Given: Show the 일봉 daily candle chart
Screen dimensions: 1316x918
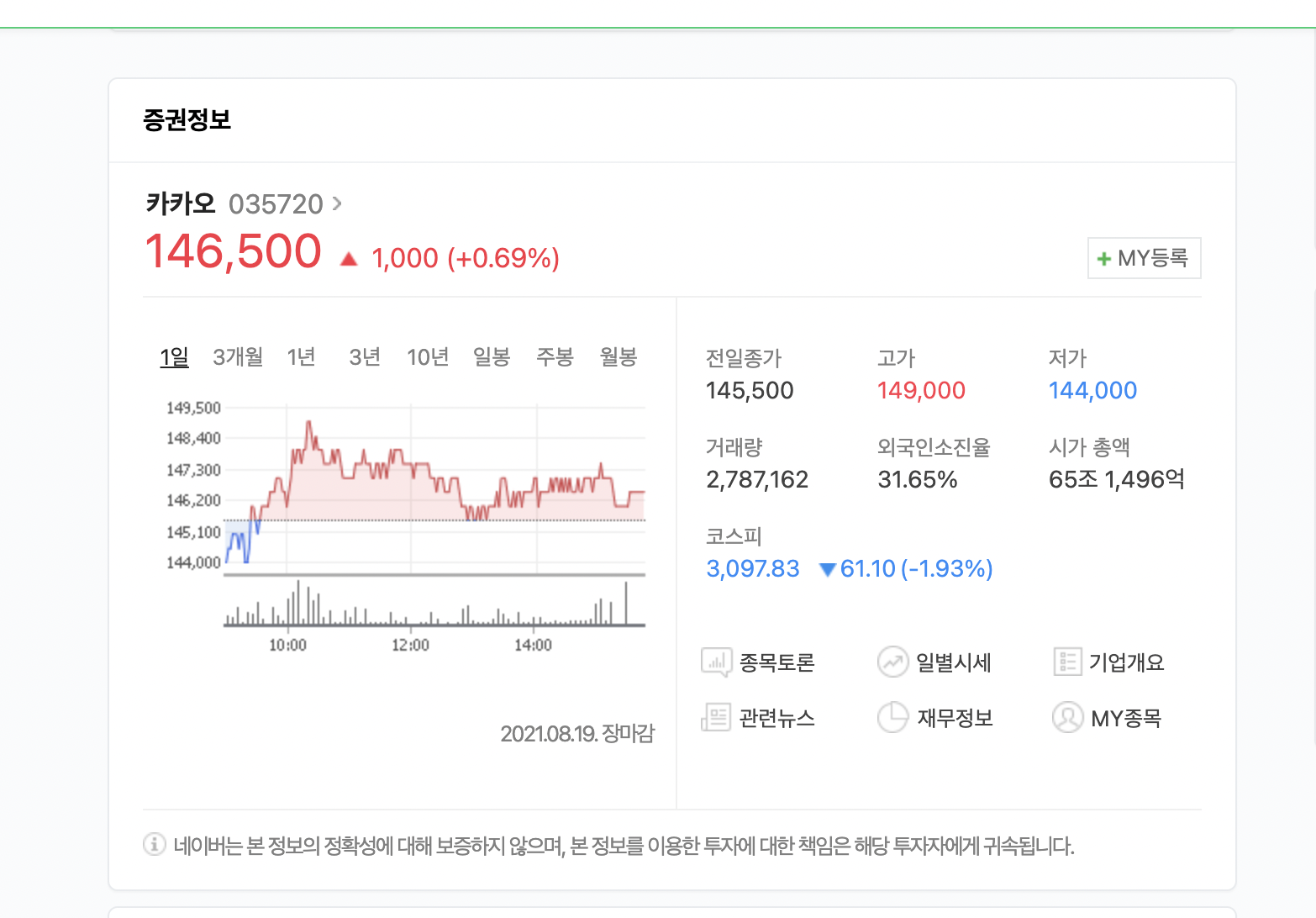Looking at the screenshot, I should (492, 357).
